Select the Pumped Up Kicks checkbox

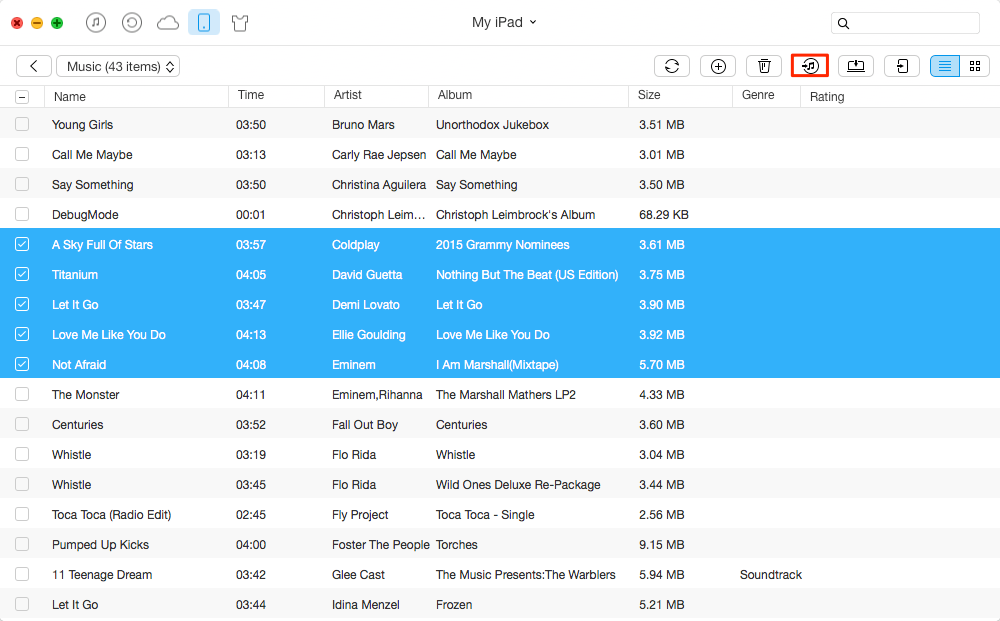point(22,544)
